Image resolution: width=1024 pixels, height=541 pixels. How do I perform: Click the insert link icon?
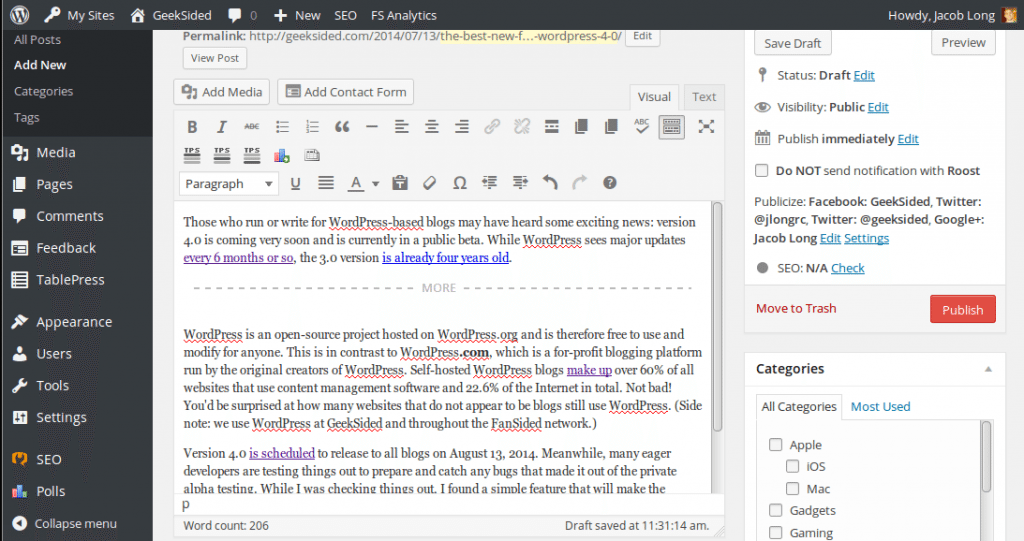click(492, 127)
